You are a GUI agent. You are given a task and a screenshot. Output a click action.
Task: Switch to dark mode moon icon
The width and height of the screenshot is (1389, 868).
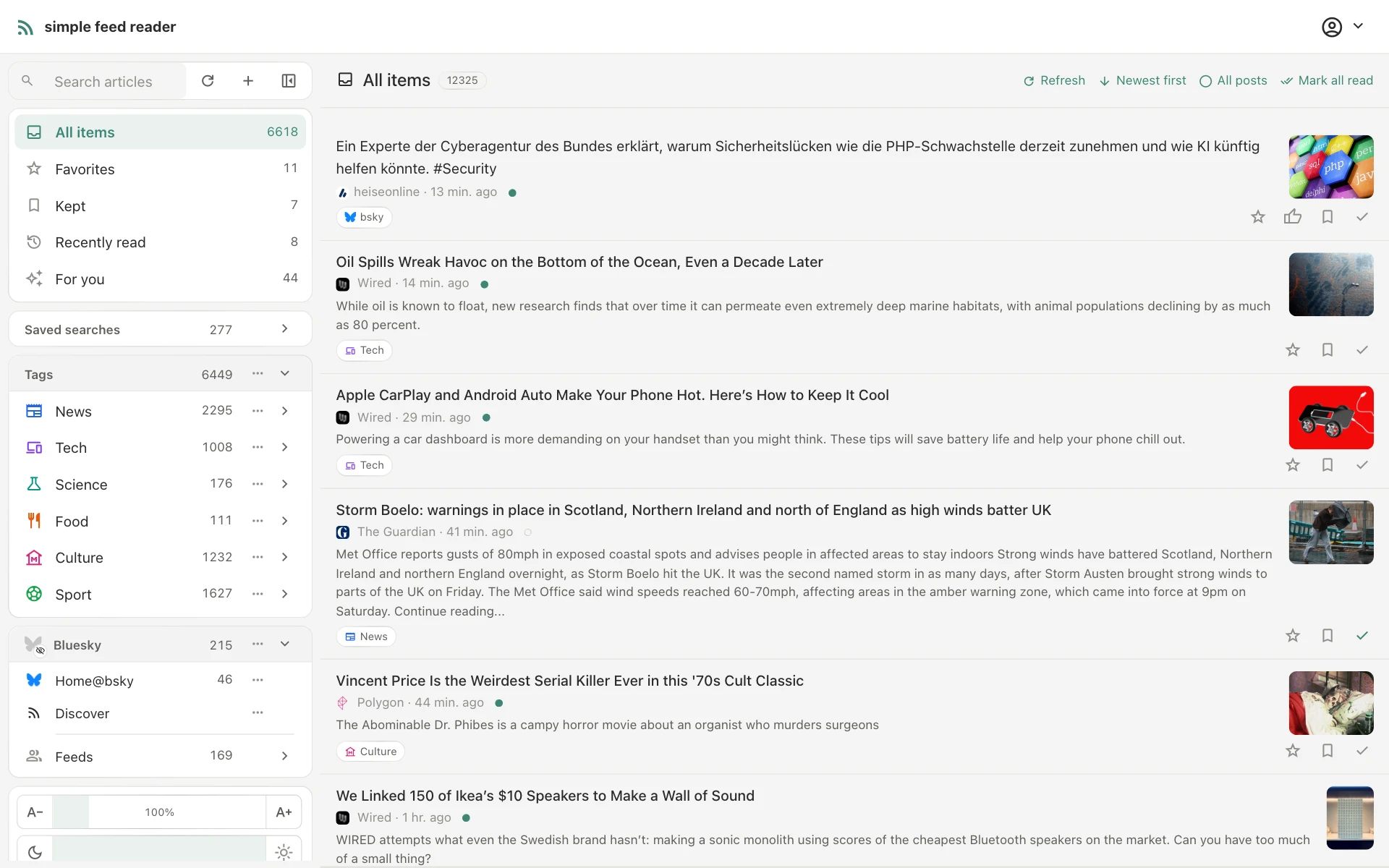(x=35, y=852)
